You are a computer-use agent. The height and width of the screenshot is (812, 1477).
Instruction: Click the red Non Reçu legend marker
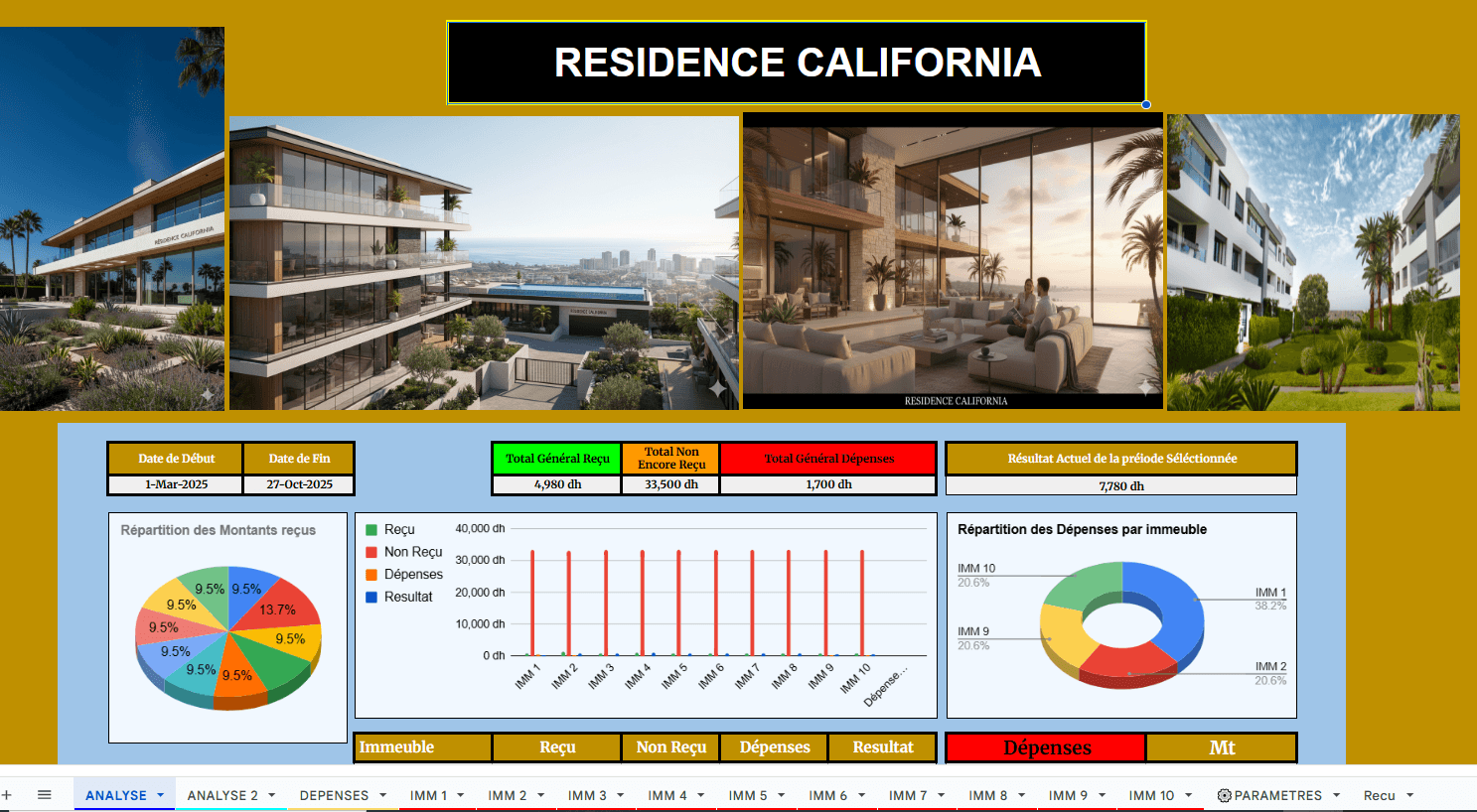click(371, 552)
